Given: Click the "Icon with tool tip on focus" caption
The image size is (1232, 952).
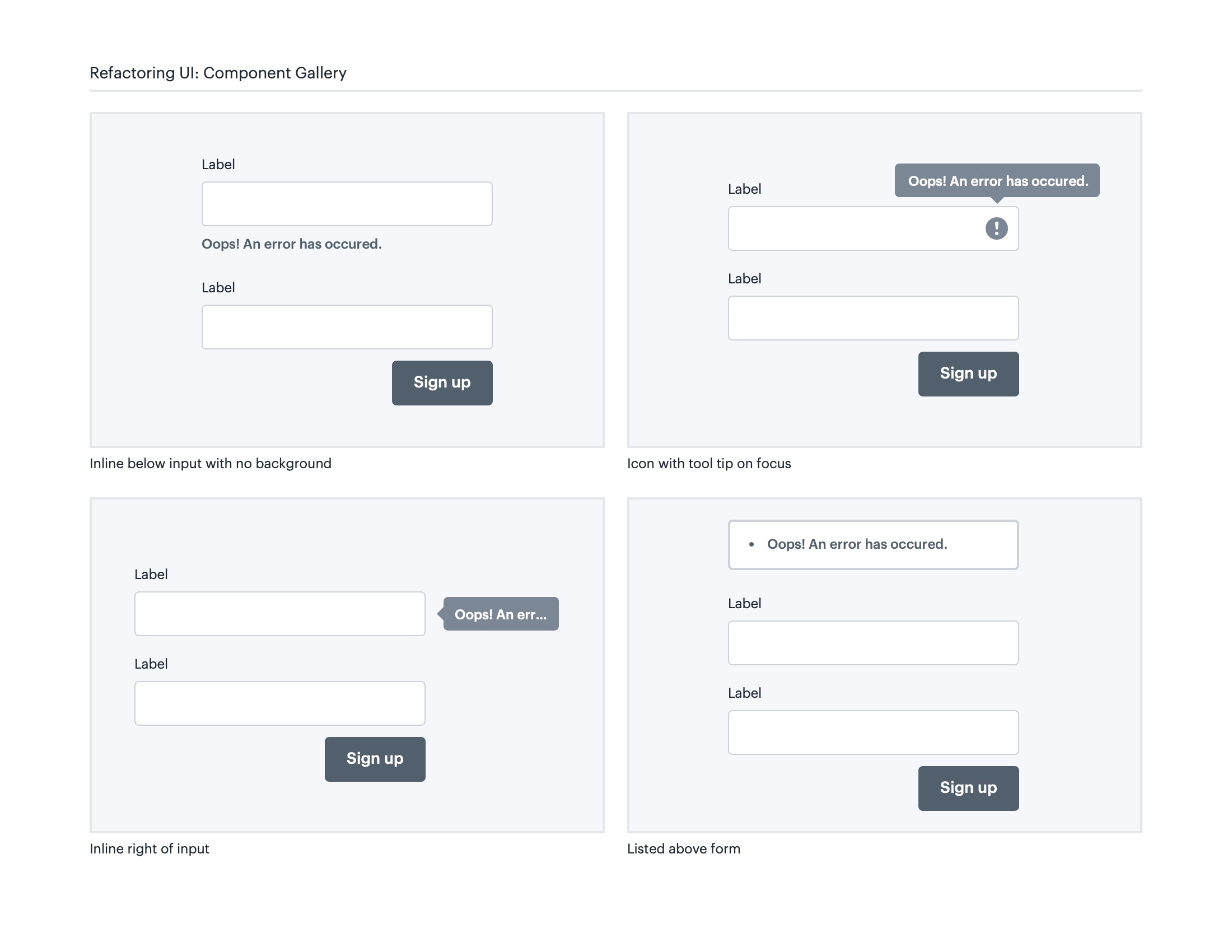Looking at the screenshot, I should (708, 463).
